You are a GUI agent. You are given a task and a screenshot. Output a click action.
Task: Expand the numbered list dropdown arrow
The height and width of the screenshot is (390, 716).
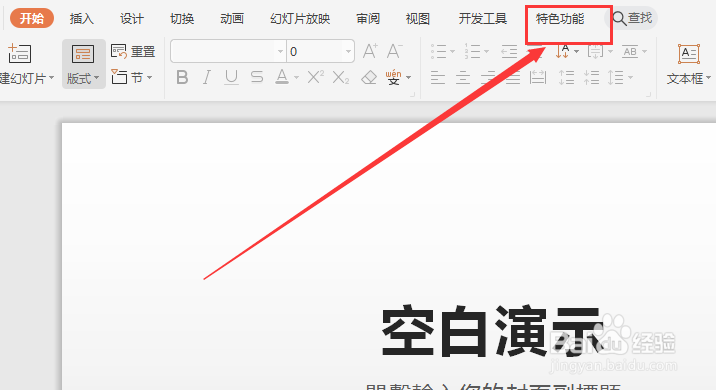point(486,52)
